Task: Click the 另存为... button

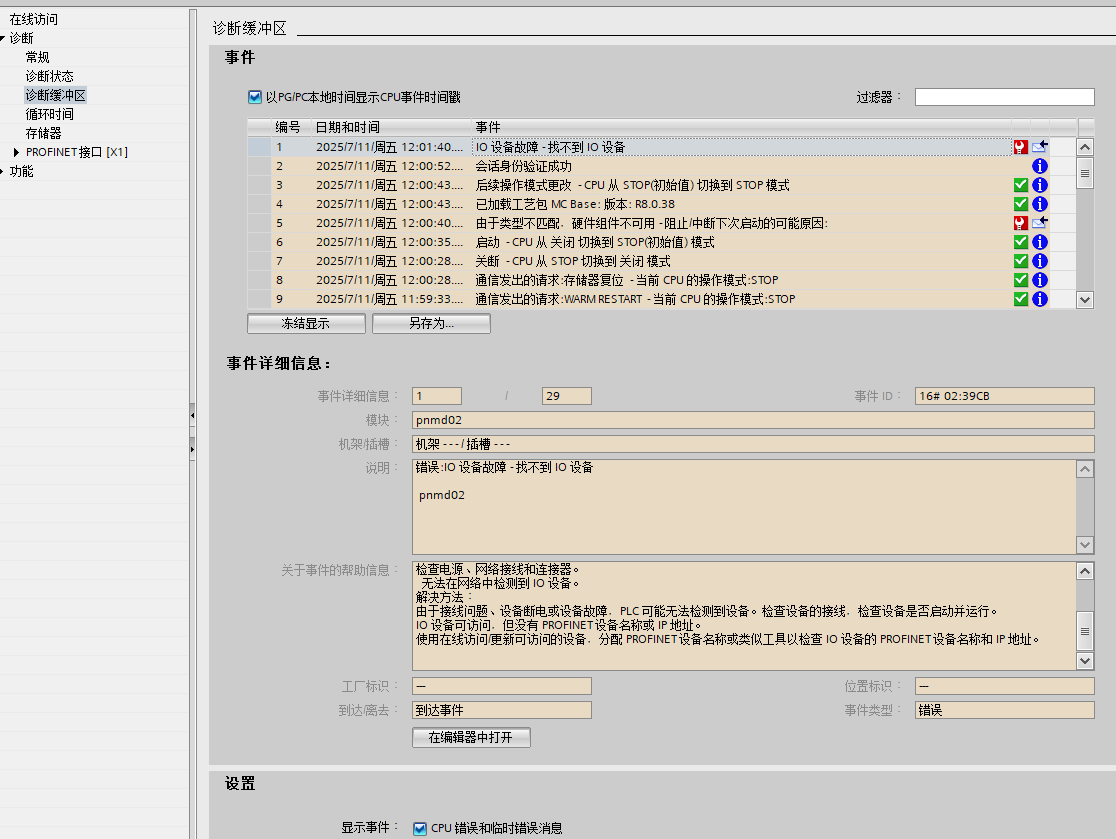Action: [431, 324]
